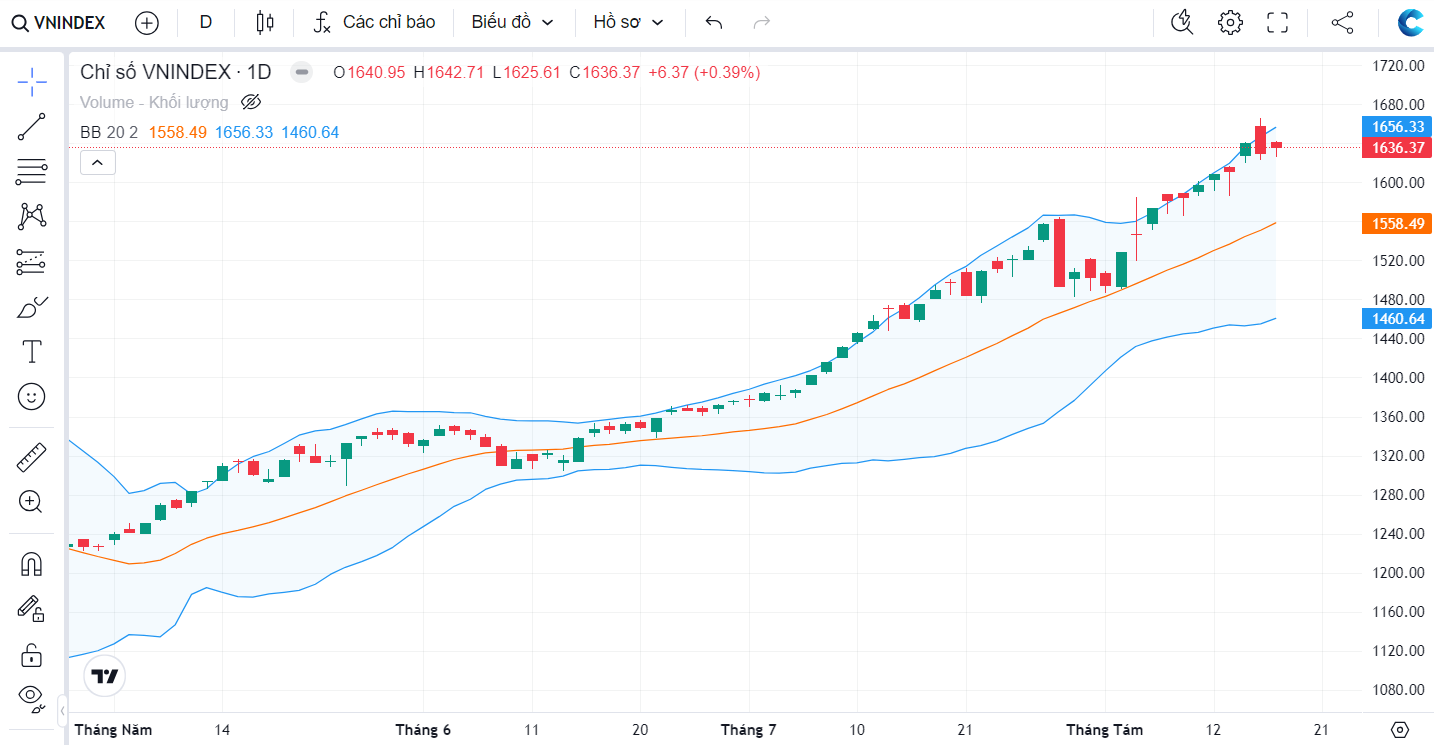Image resolution: width=1434 pixels, height=745 pixels.
Task: Click the Tháng Tám date label
Action: pyautogui.click(x=1104, y=730)
